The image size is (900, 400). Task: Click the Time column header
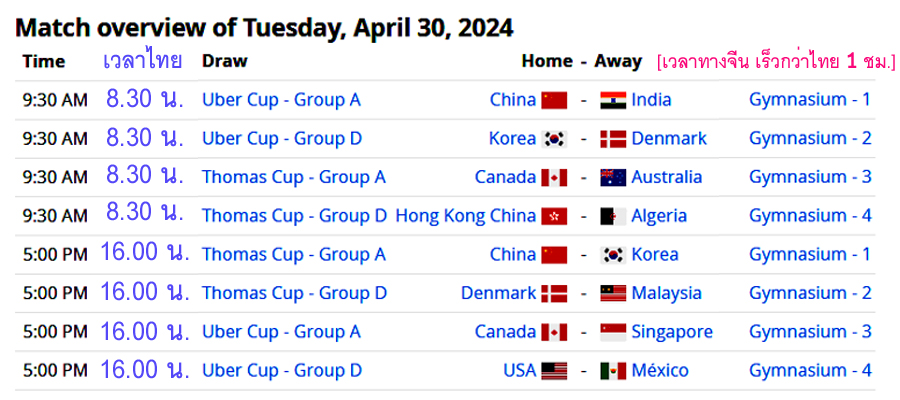(x=44, y=61)
